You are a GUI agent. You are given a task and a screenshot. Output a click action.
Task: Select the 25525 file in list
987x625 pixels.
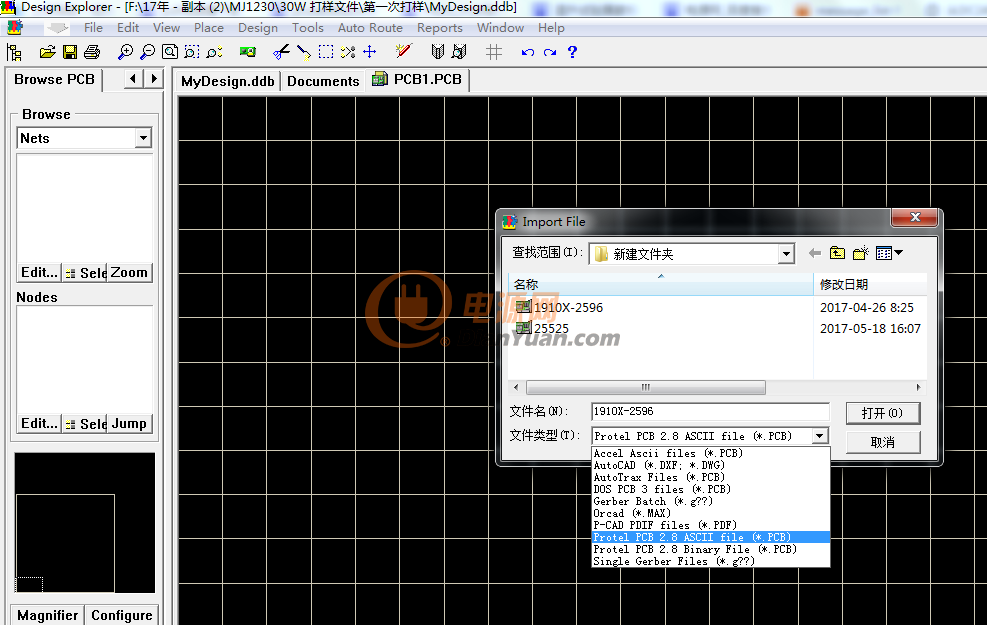tap(542, 328)
